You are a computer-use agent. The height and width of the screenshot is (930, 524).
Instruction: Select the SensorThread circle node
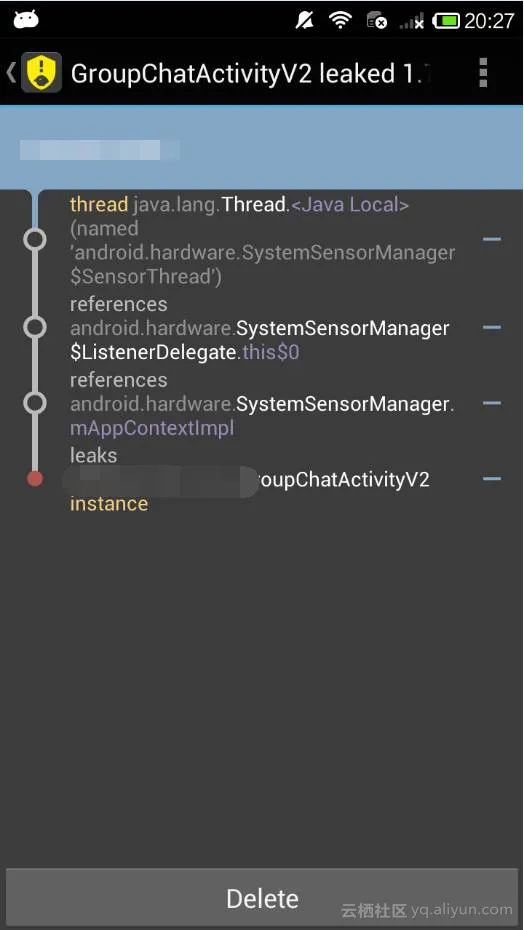[35, 240]
